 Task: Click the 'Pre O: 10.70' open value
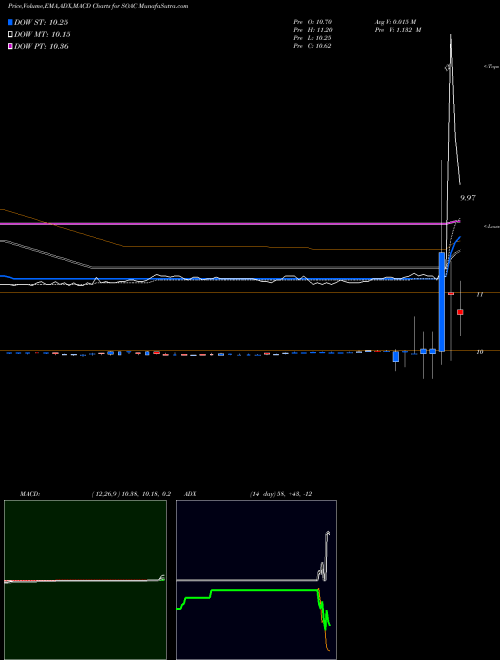coord(312,22)
